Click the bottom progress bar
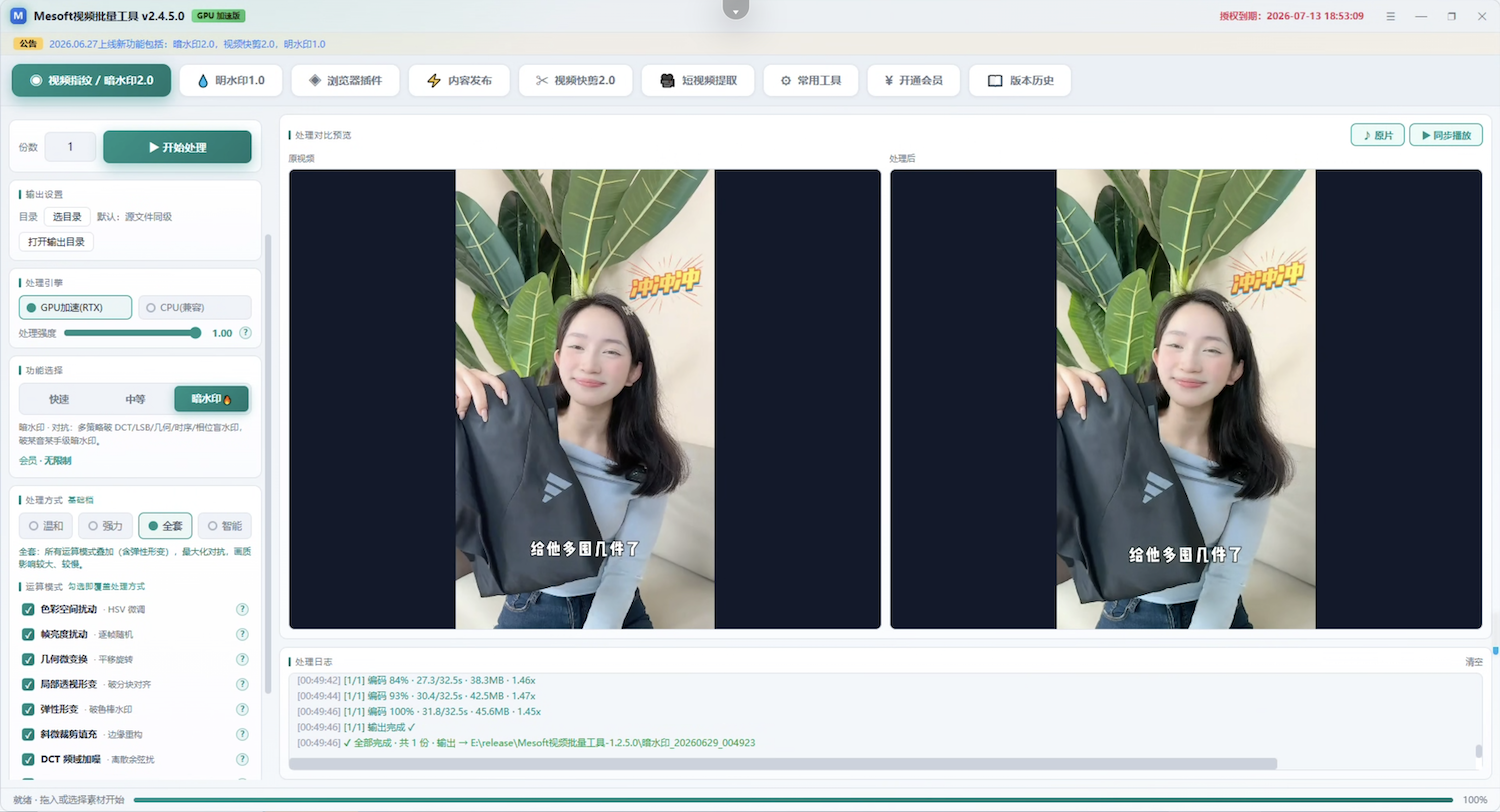This screenshot has width=1500, height=812. (x=793, y=800)
